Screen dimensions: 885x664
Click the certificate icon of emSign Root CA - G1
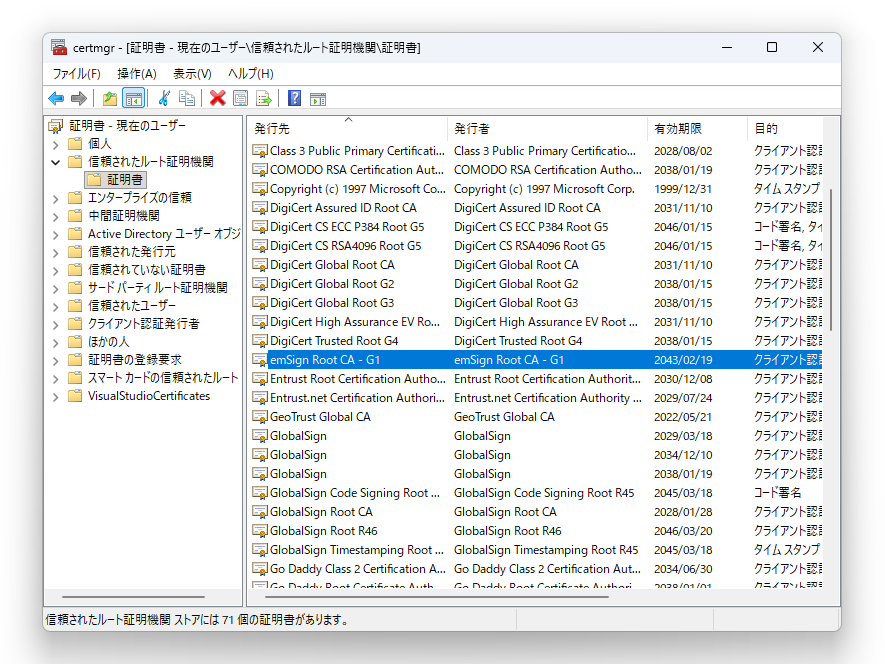tap(260, 360)
